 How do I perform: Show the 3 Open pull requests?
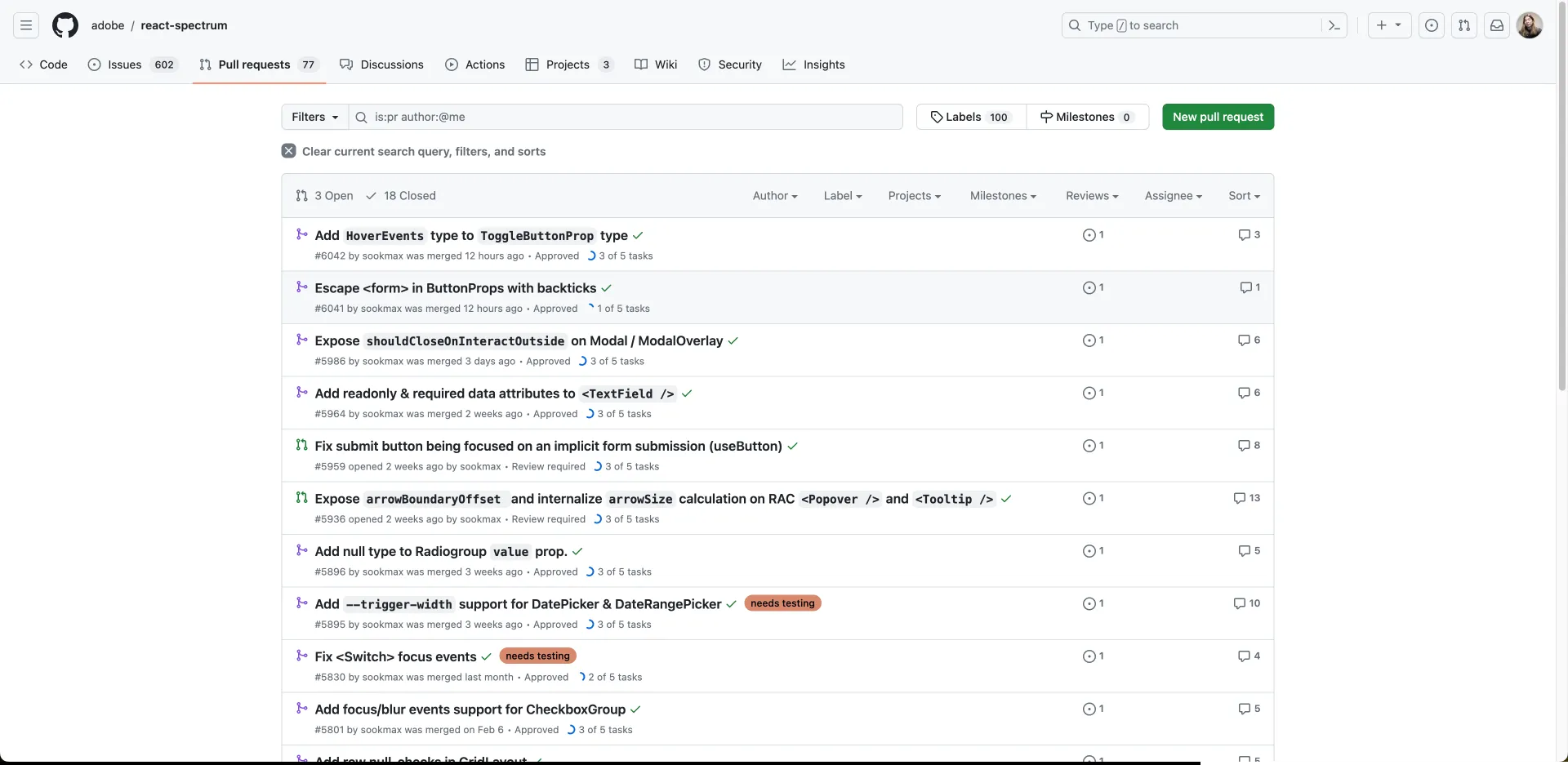325,196
